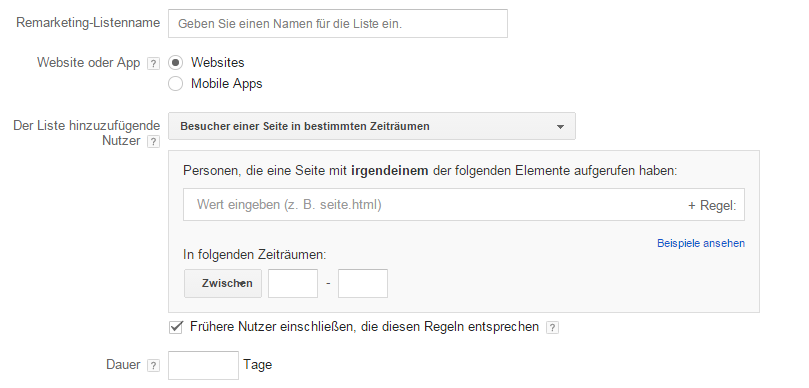Click the Websites label text
Screen dimensions: 809x388
click(218, 62)
